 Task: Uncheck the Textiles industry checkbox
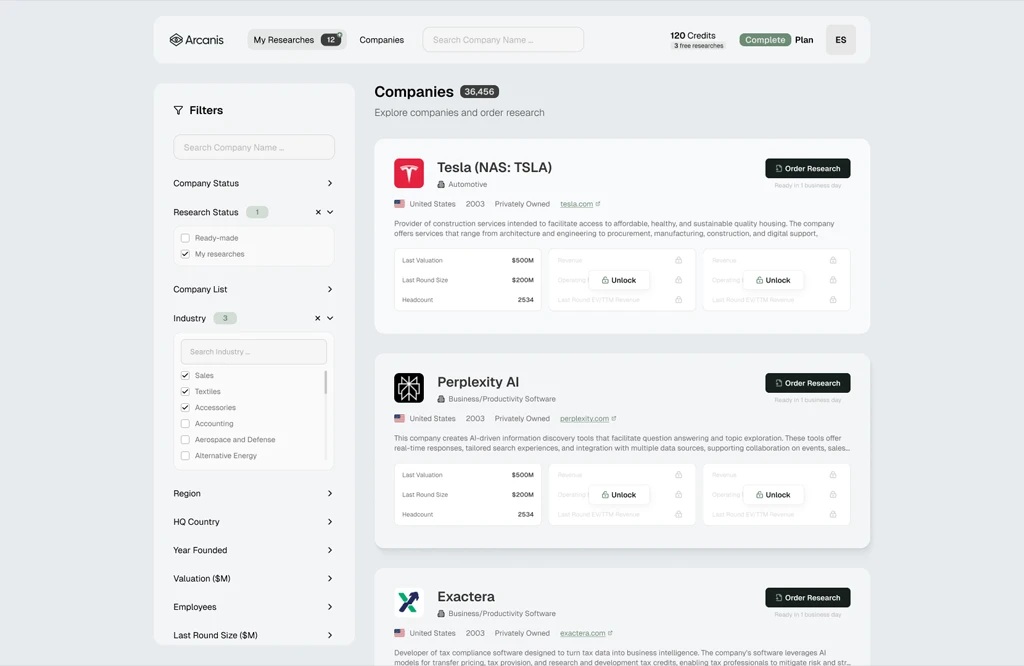(185, 392)
